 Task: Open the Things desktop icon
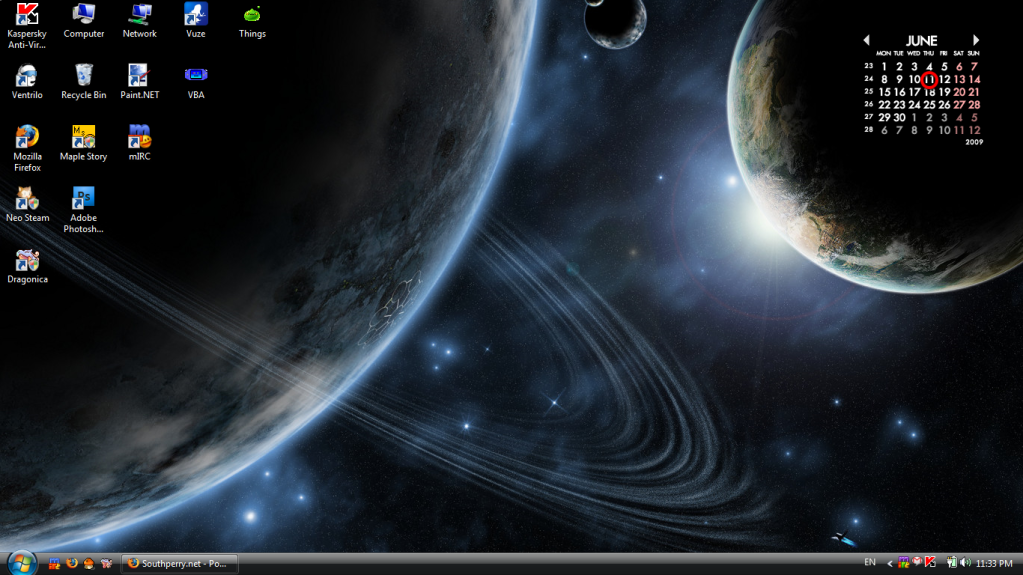pyautogui.click(x=252, y=20)
